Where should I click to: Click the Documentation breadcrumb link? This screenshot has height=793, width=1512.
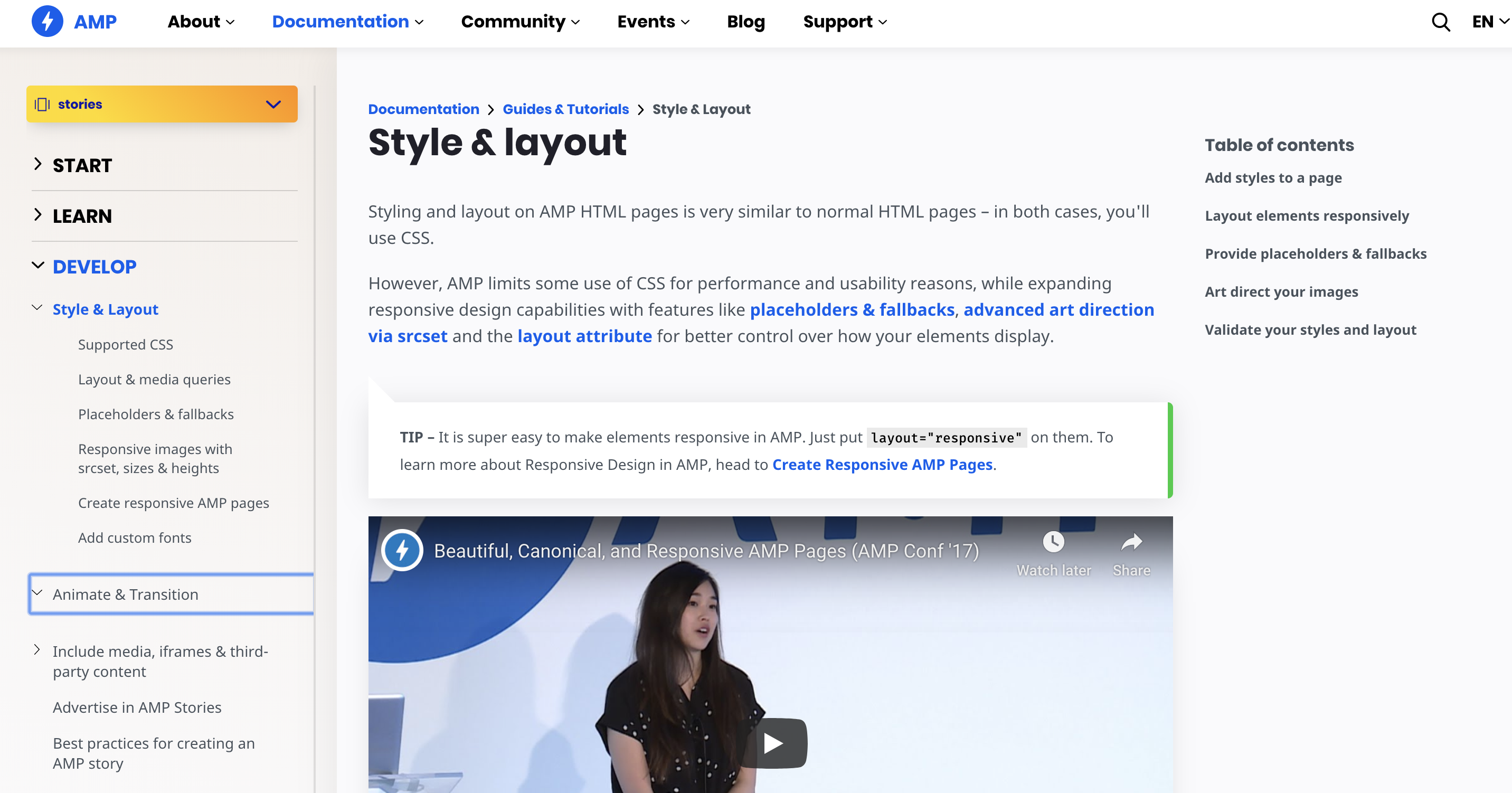coord(423,109)
